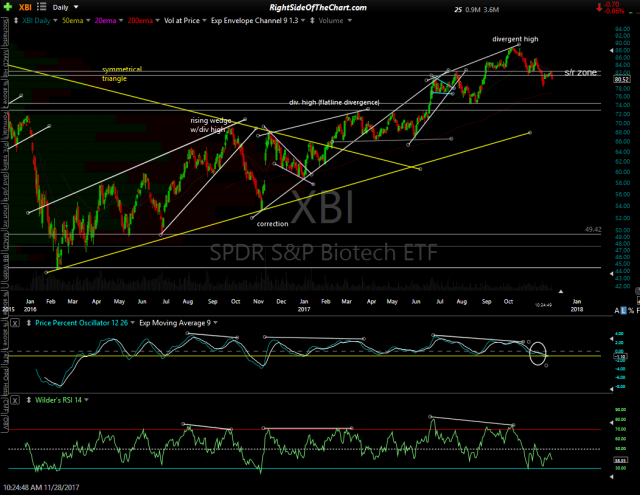
Task: Select the 'divergent high' annotation
Action: point(515,39)
